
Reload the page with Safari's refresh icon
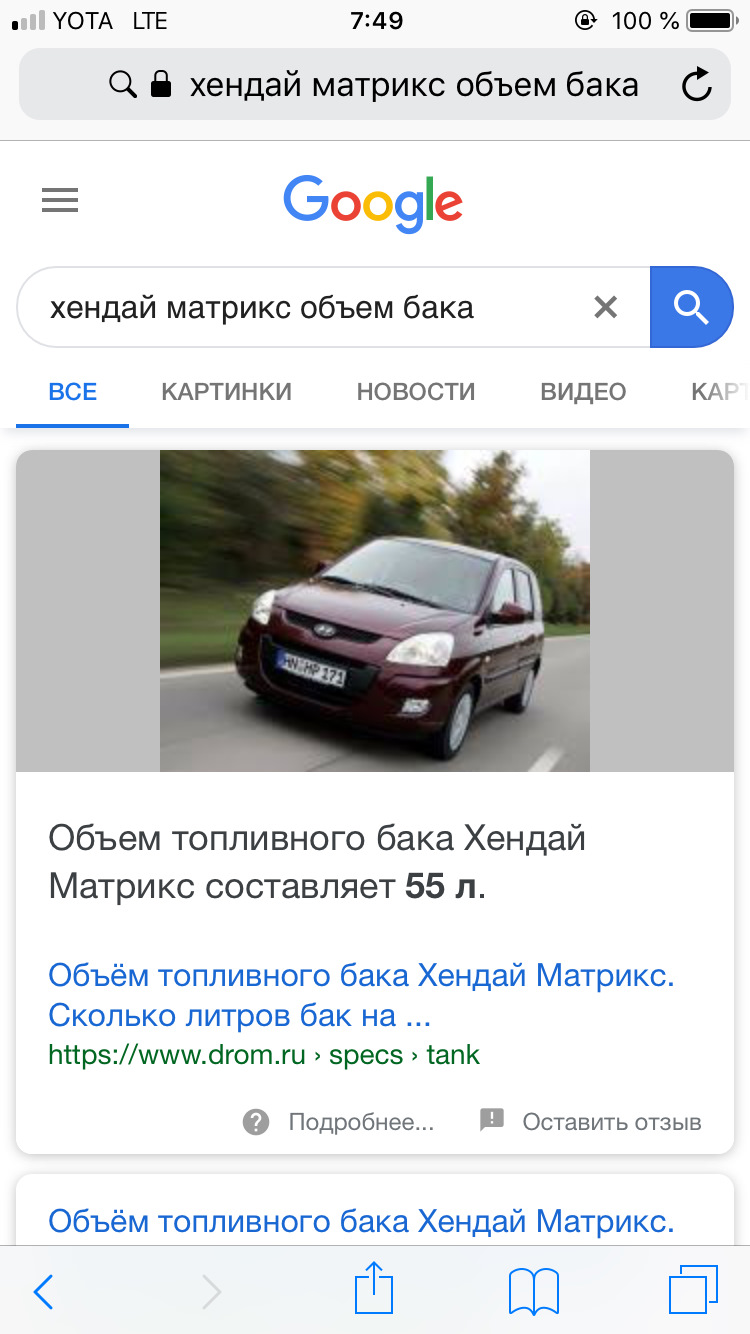click(697, 85)
